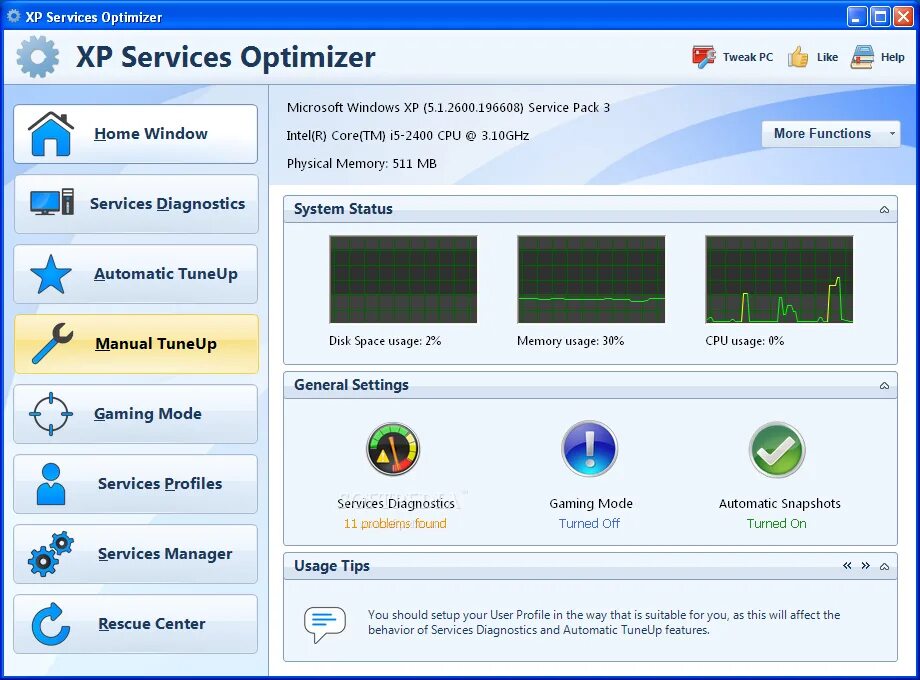The width and height of the screenshot is (920, 680).
Task: Click the Gaming Mode blue exclamation icon
Action: [590, 449]
